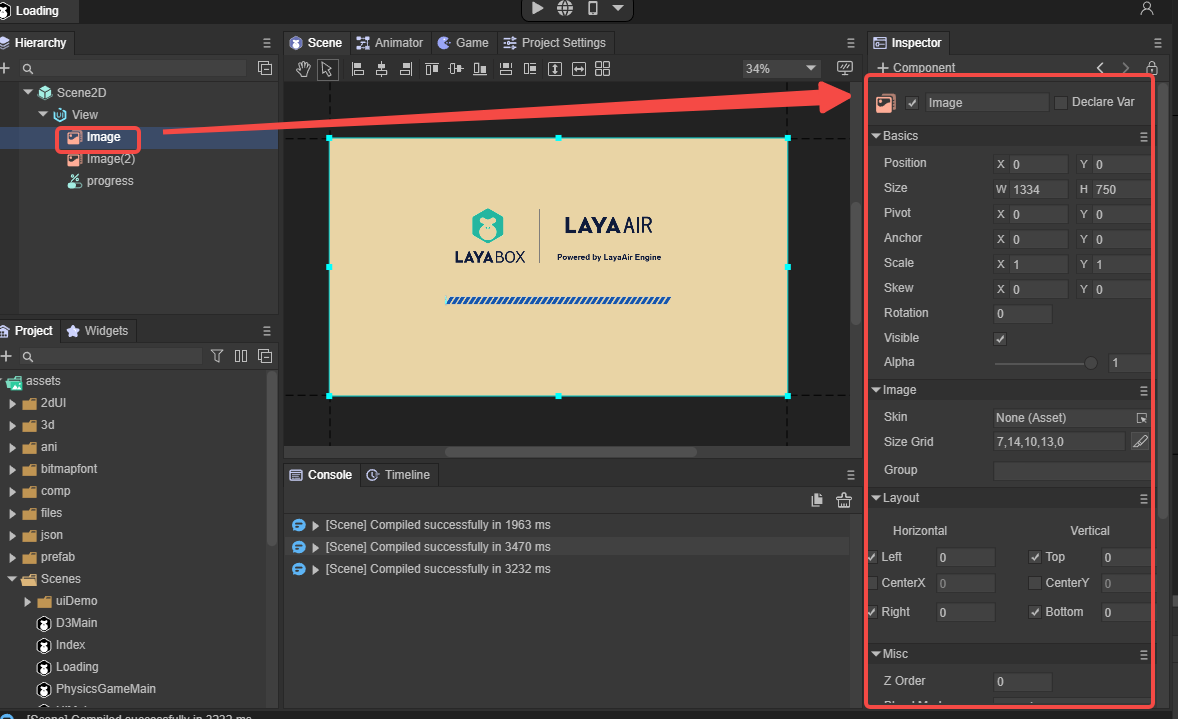Viewport: 1178px width, 719px height.
Task: Uncheck the Bottom layout constraint
Action: pyautogui.click(x=1035, y=612)
